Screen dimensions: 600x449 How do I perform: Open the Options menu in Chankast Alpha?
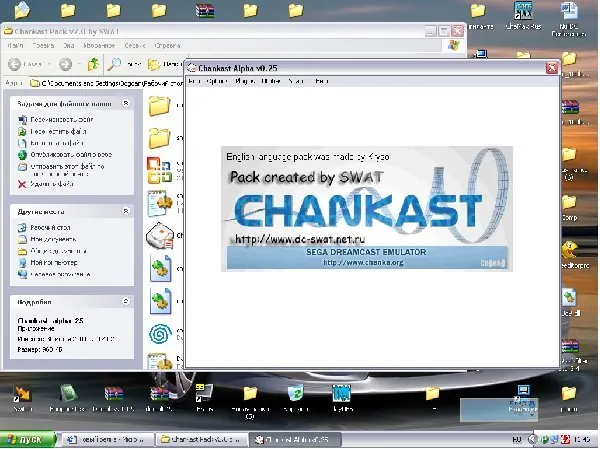point(217,81)
